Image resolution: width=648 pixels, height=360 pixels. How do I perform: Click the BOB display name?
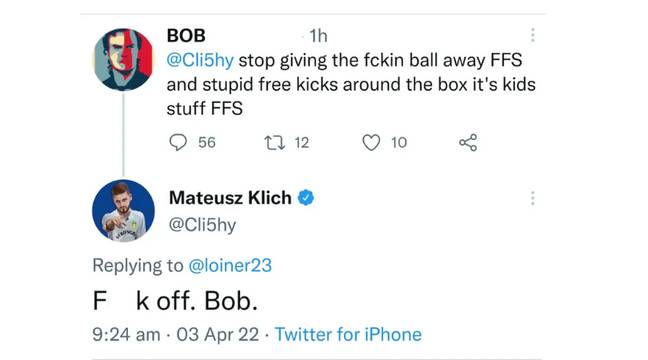coord(186,36)
